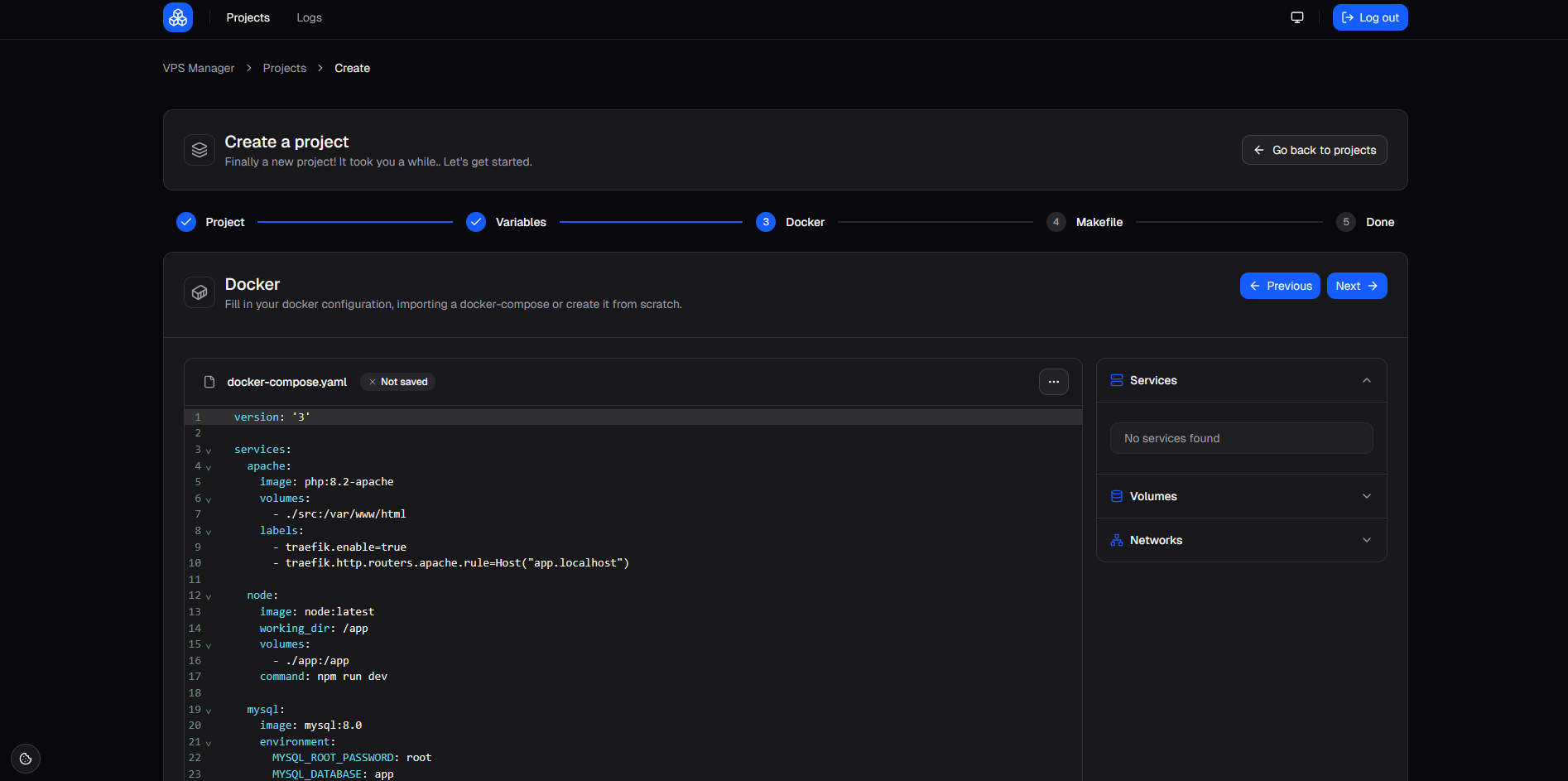Click the Next button

(x=1356, y=286)
